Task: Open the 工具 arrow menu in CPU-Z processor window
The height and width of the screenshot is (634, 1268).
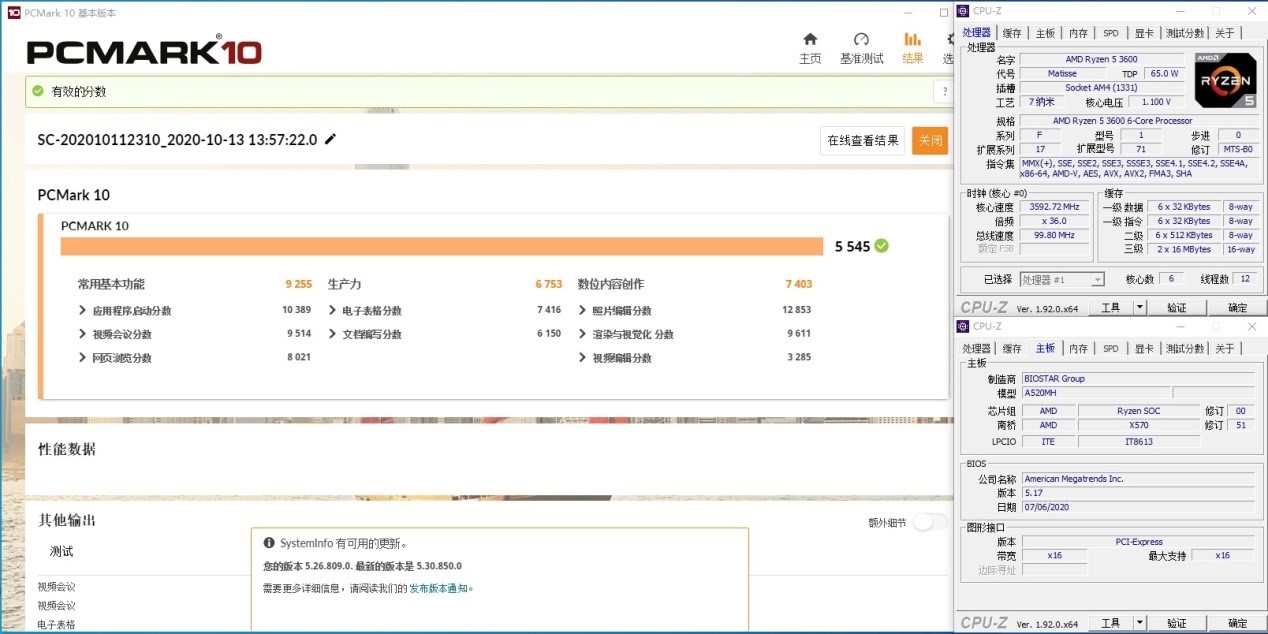Action: click(x=1140, y=308)
